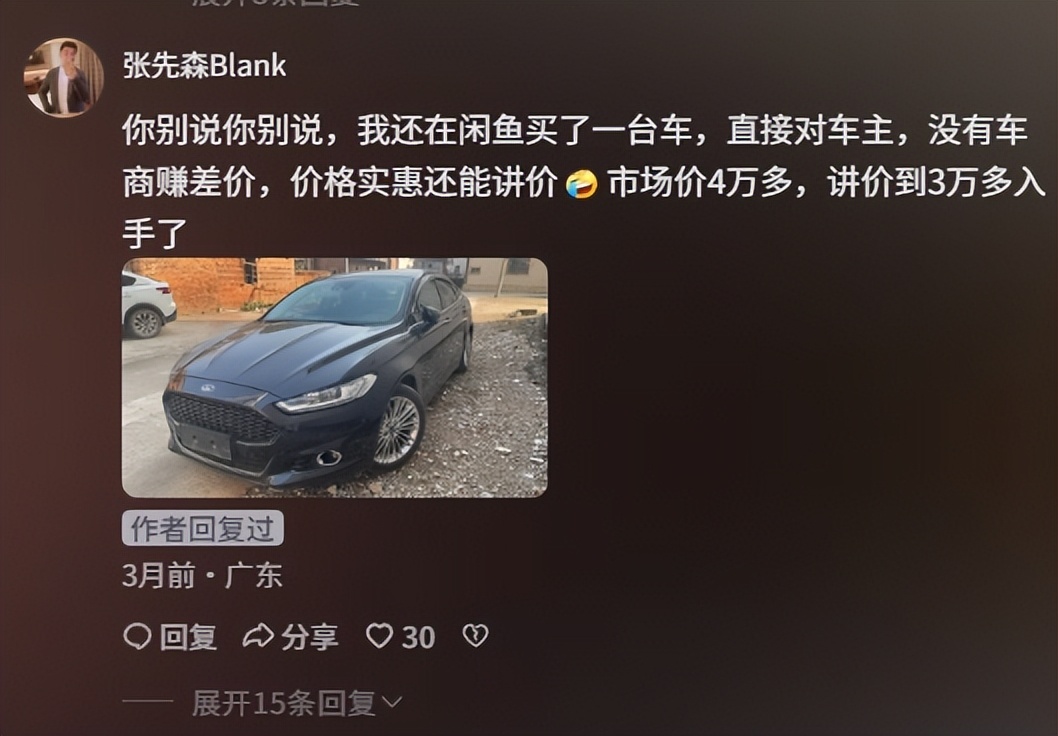1058x736 pixels.
Task: Tap the laughing emoji in the comment
Action: click(582, 183)
